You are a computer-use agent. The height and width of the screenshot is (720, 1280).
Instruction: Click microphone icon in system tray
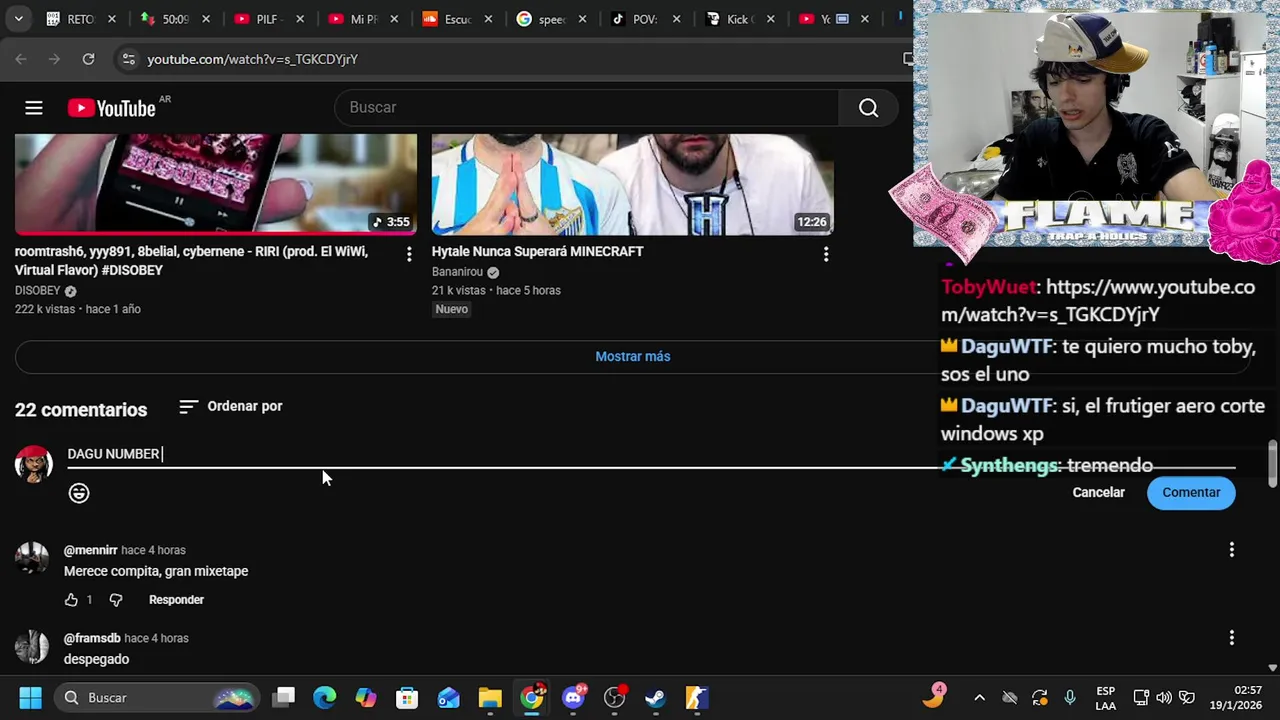click(1069, 698)
